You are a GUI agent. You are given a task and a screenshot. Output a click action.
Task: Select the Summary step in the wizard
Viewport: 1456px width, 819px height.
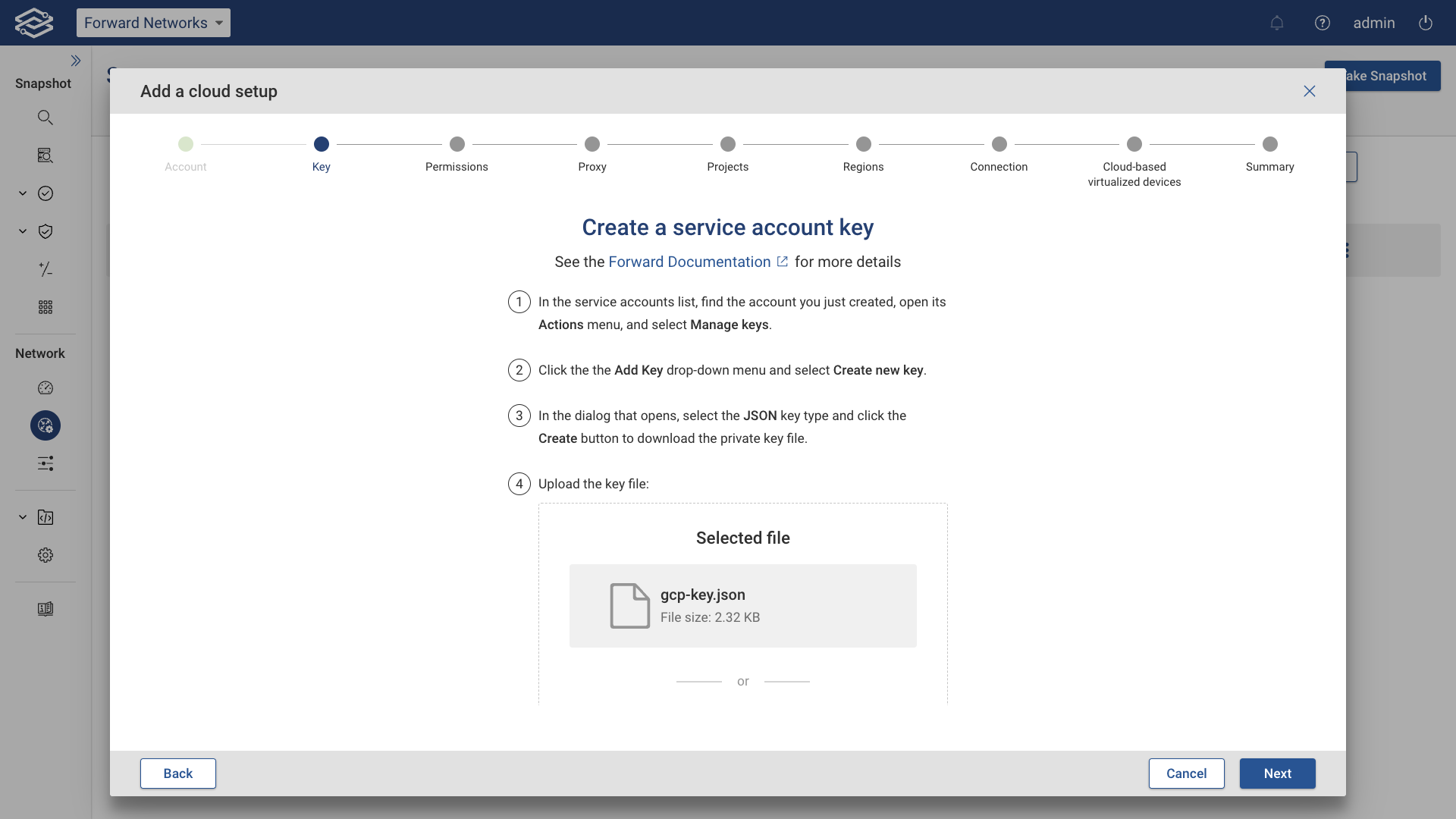[x=1270, y=143]
